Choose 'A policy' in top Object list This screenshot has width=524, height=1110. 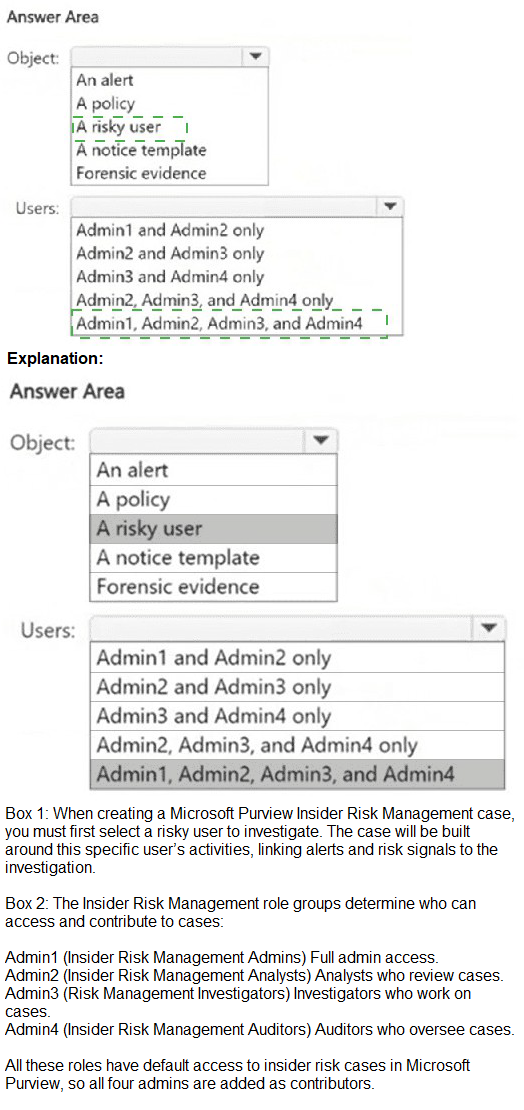tap(105, 103)
